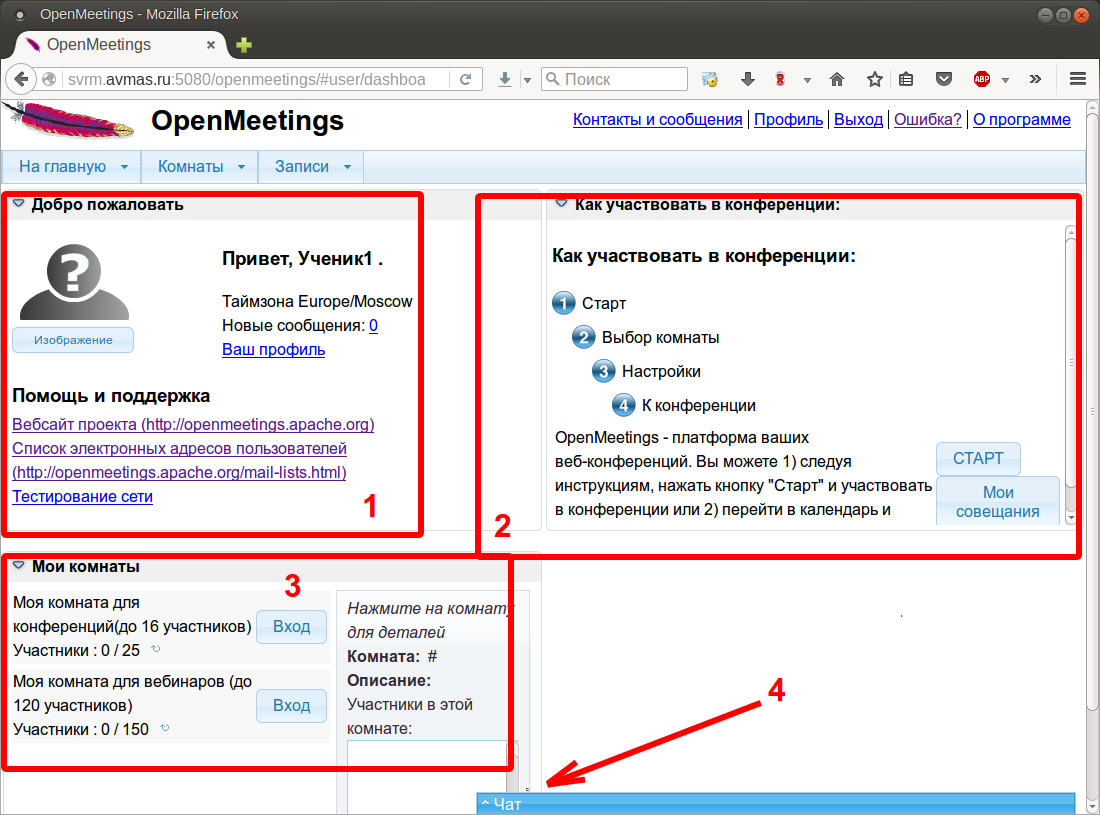This screenshot has width=1100, height=815.
Task: Open Вебсайт проекта apache.org link
Action: pos(193,424)
